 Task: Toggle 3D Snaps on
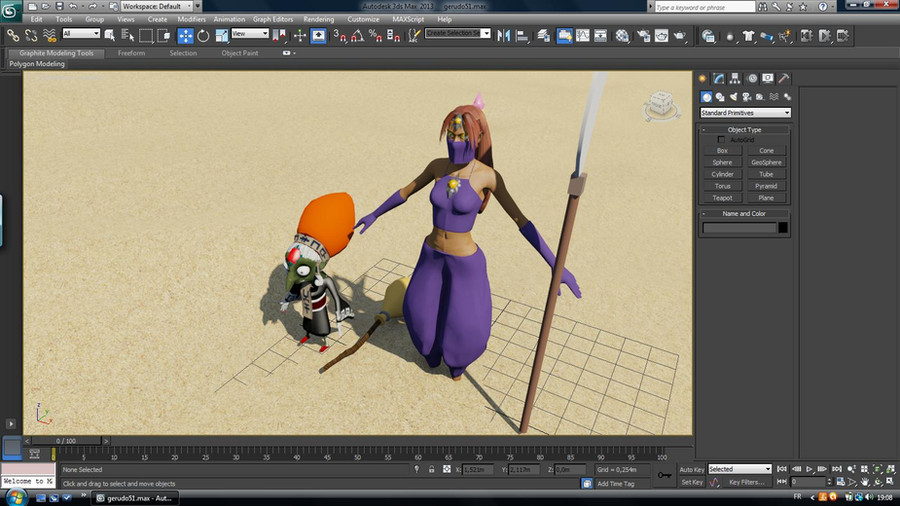(339, 36)
